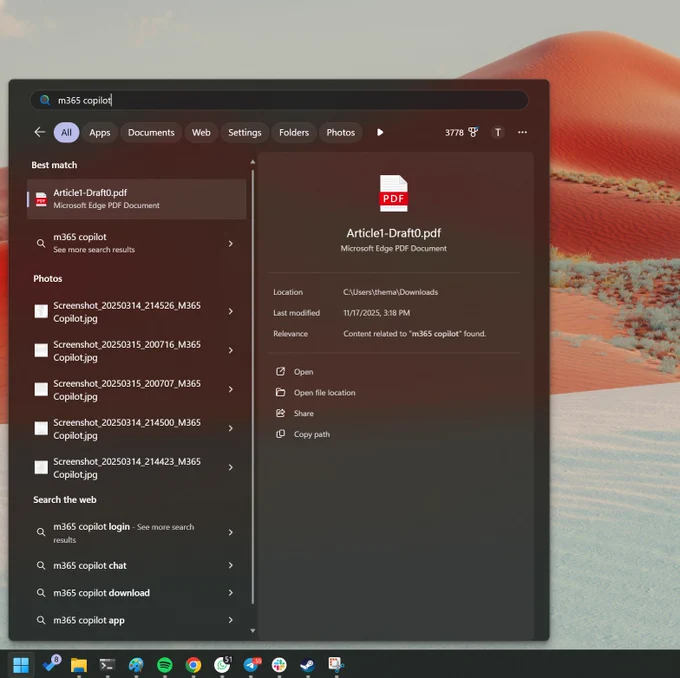Click Share action in preview pane
680x678 pixels.
point(295,413)
